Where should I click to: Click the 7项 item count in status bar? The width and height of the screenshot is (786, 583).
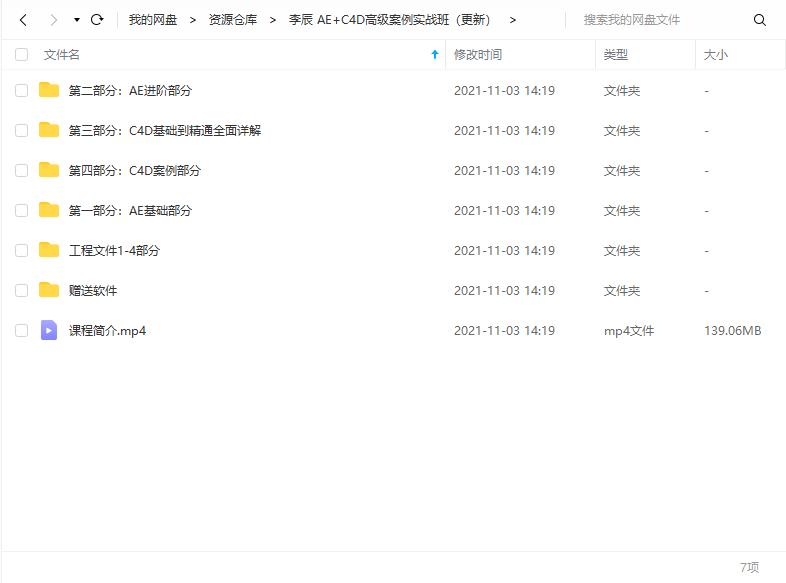pos(749,567)
